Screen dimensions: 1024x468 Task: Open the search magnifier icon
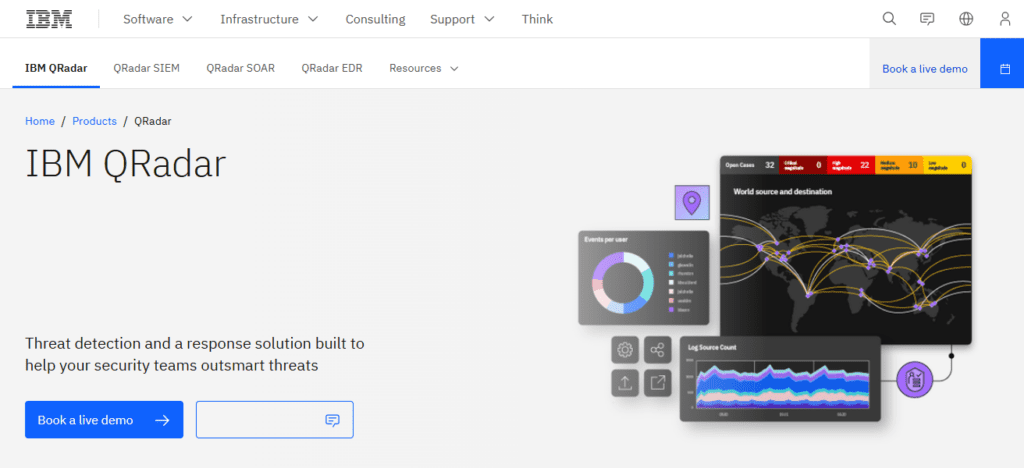pyautogui.click(x=889, y=19)
